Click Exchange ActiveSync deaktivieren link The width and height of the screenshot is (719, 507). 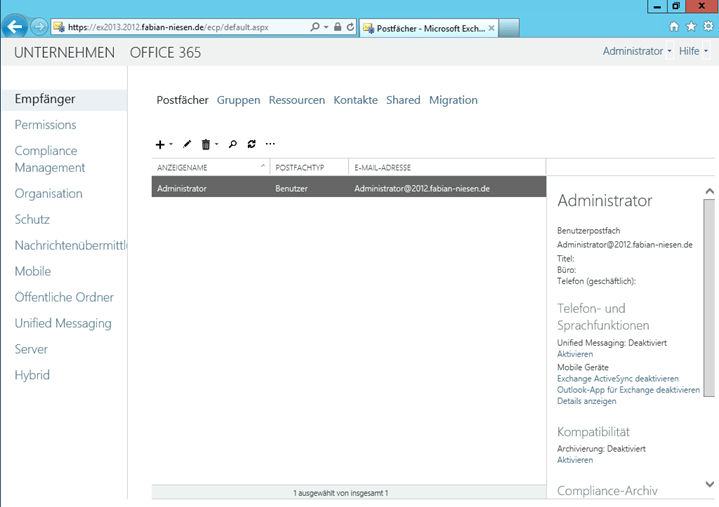(618, 379)
